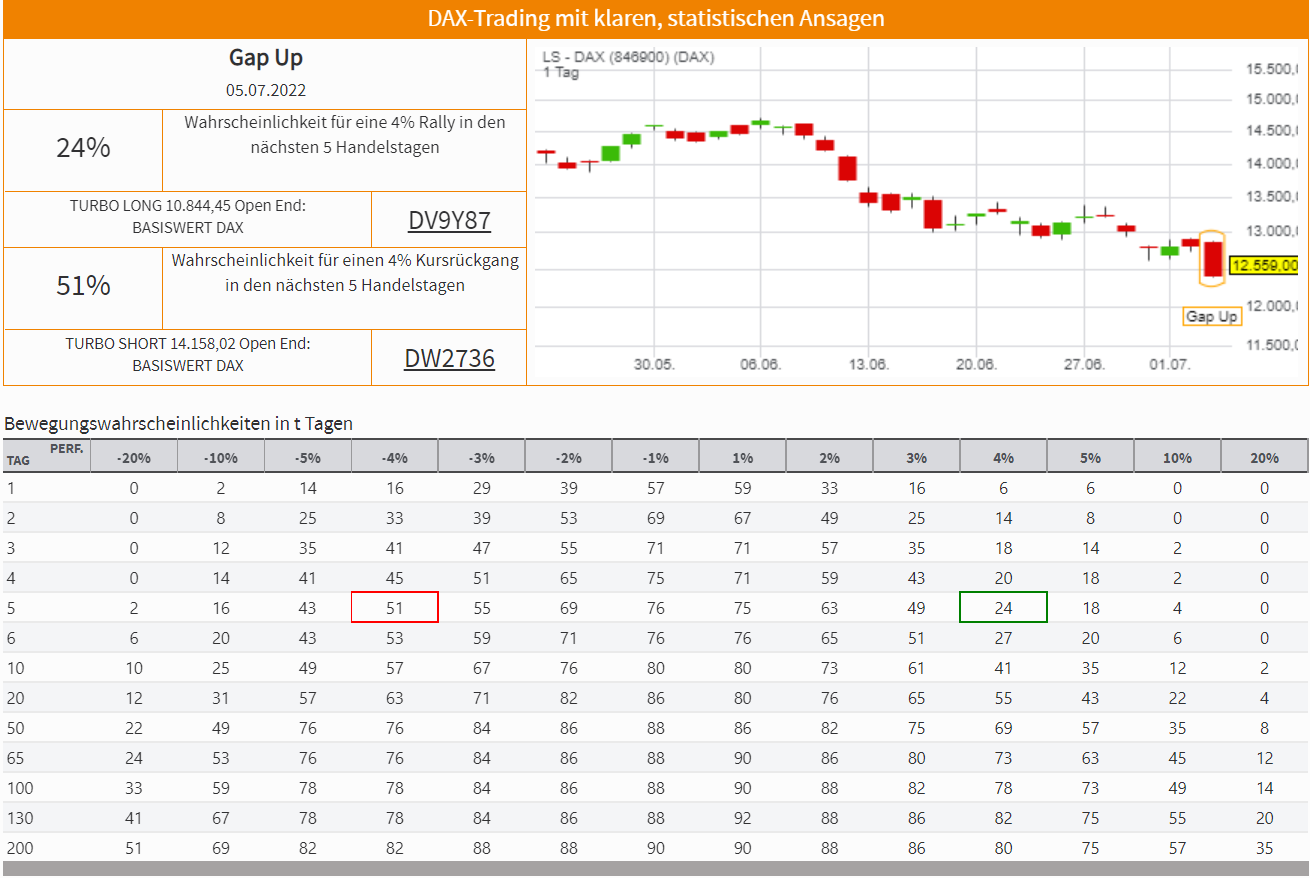Click the 45 value in Tag 65 row
Viewport: 1310px width, 878px height.
click(x=1178, y=758)
